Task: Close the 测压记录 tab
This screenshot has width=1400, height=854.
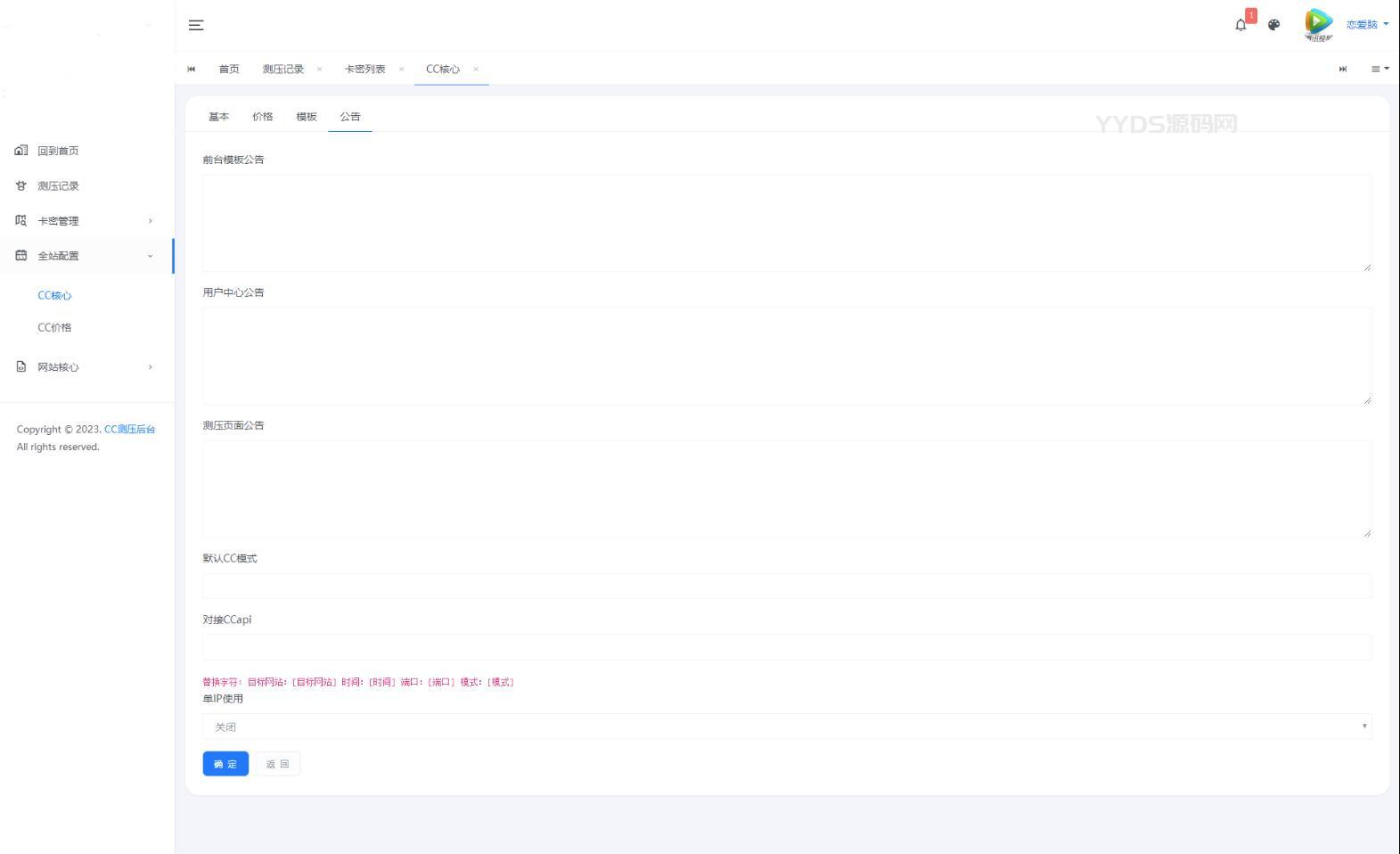Action: (320, 70)
